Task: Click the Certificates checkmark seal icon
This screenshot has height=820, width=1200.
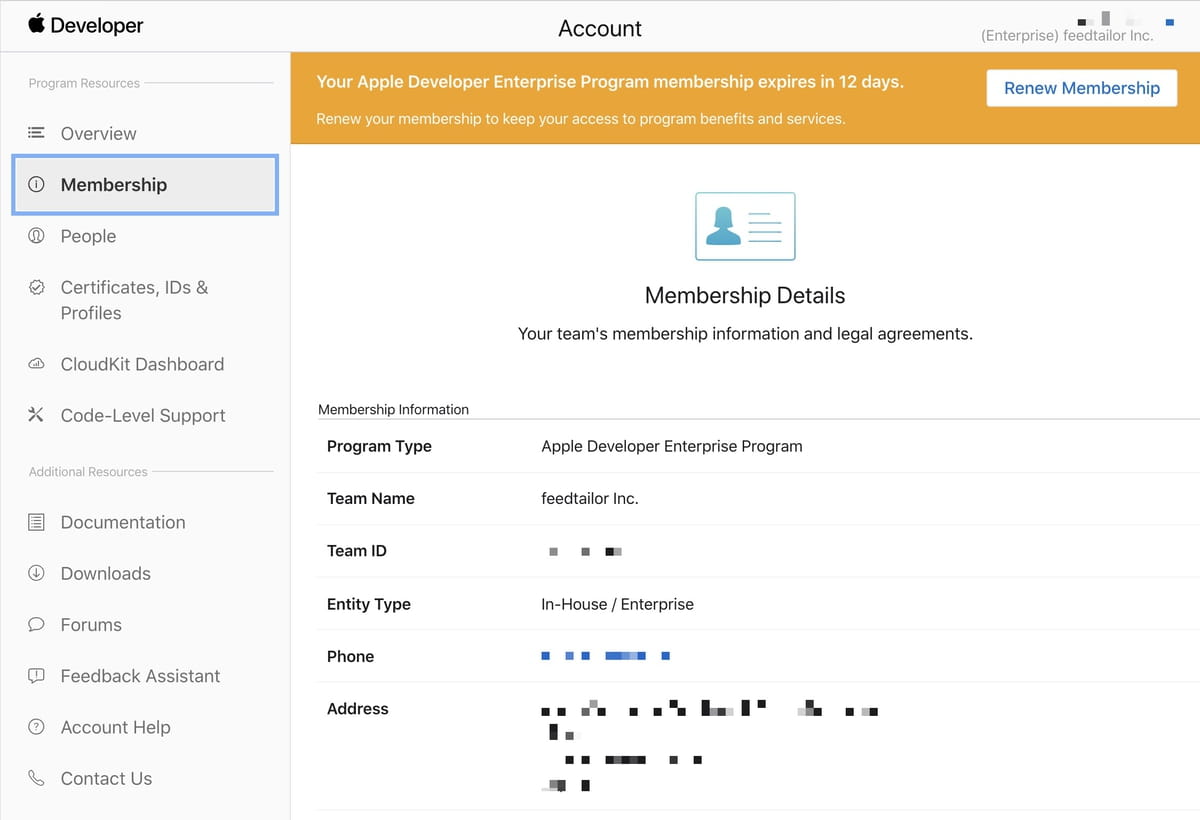Action: [36, 287]
